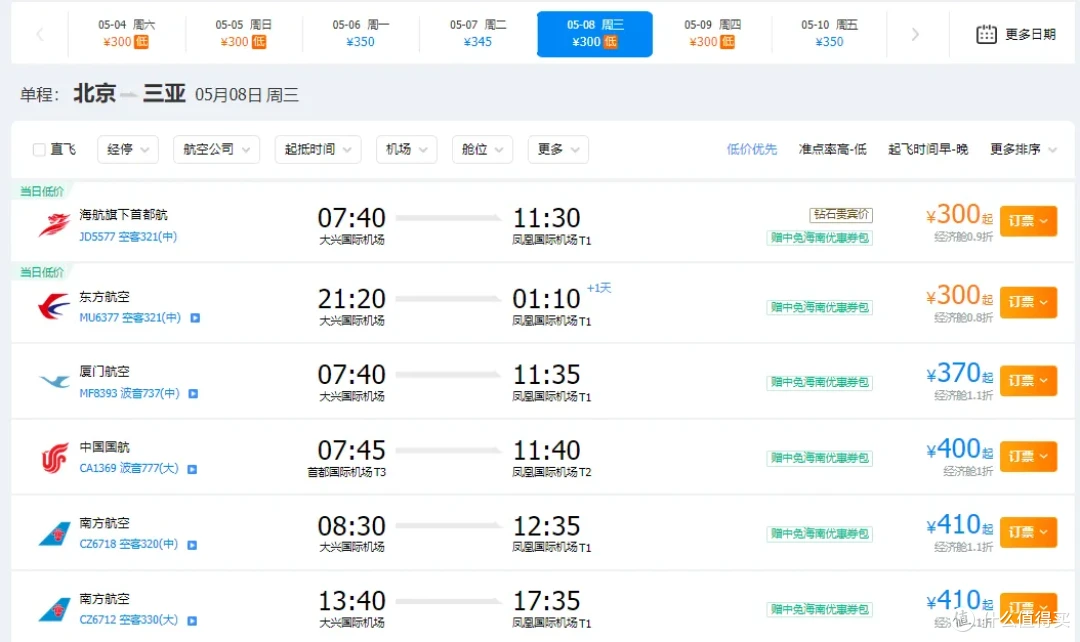The image size is (1080, 642).
Task: Select the 05-06 周一 date tab
Action: point(361,34)
